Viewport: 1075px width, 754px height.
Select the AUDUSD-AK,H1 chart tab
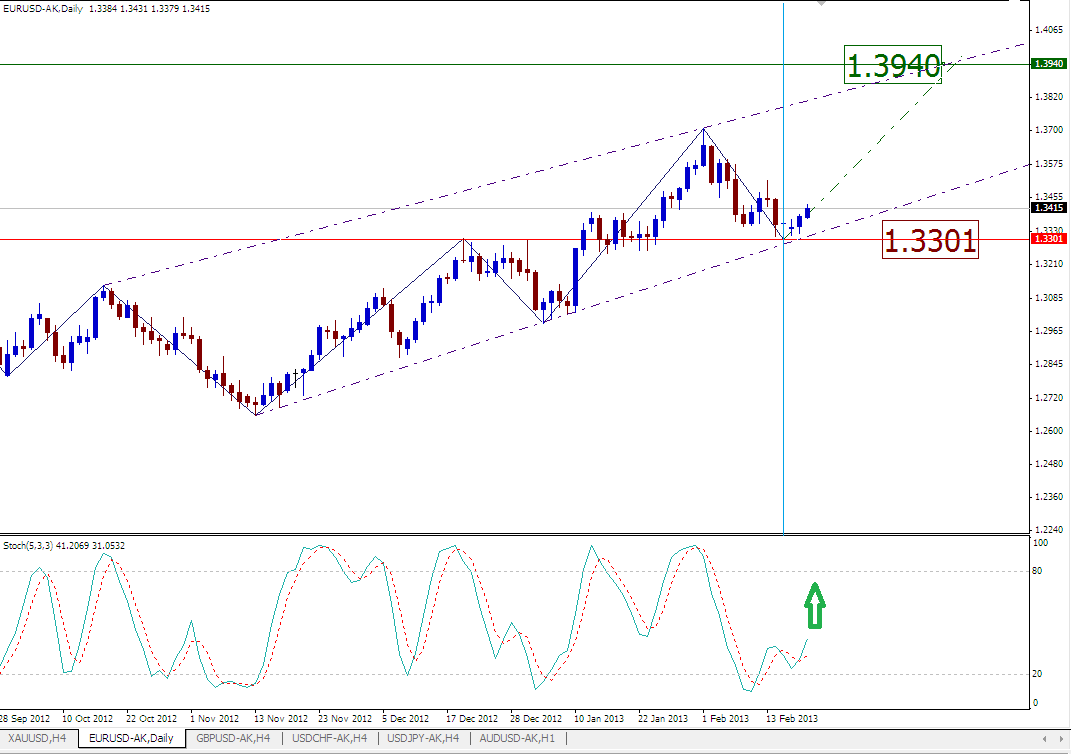click(x=519, y=738)
